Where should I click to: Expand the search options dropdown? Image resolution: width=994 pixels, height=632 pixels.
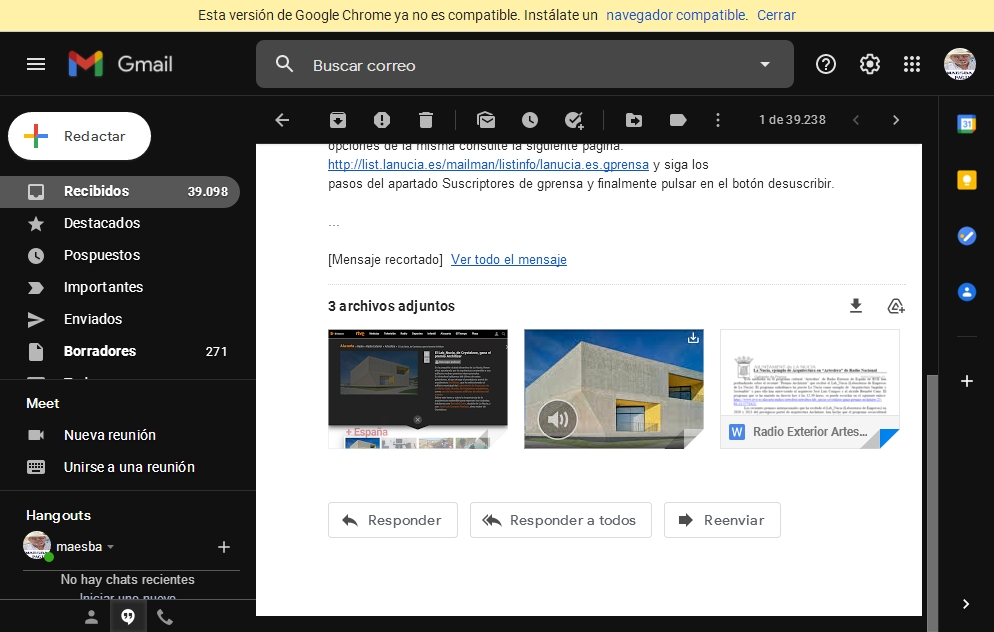coord(765,64)
